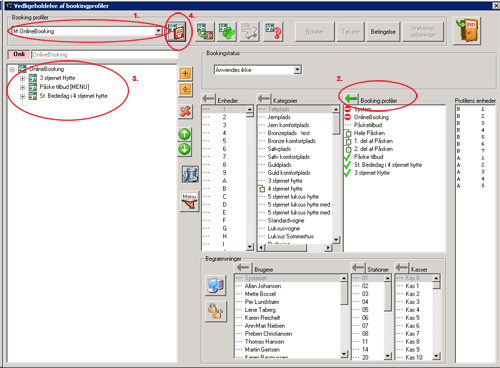
Task: Select user Lene Taberg in Brugere
Action: [x=260, y=310]
